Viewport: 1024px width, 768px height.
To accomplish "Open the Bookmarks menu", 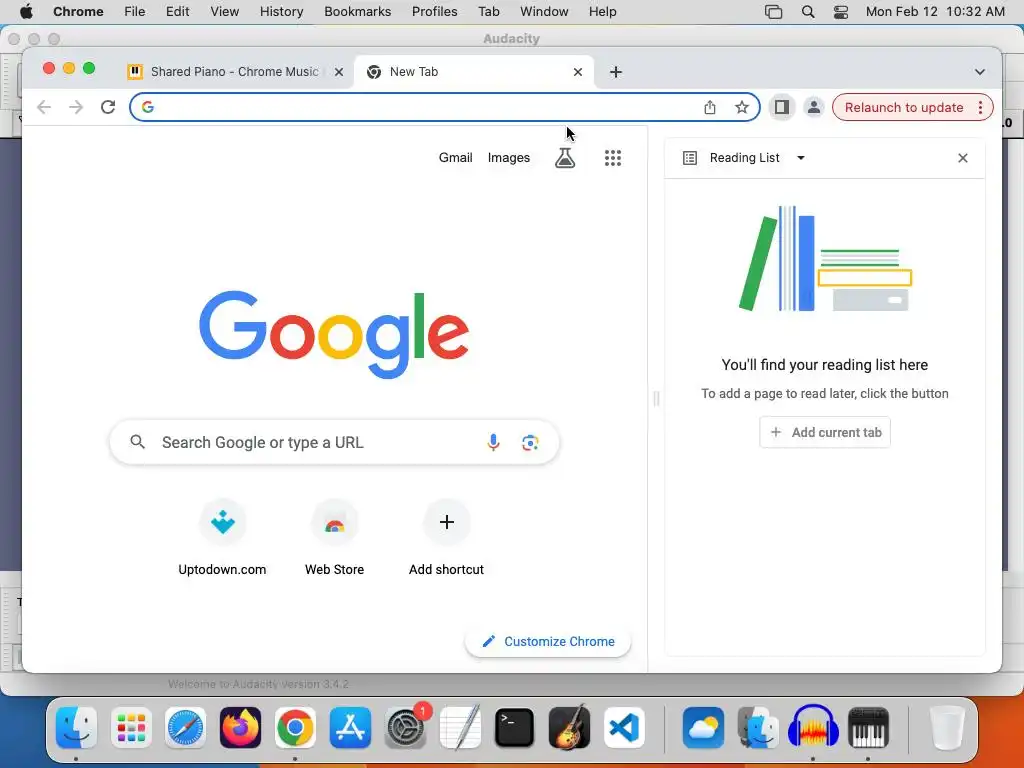I will [357, 12].
